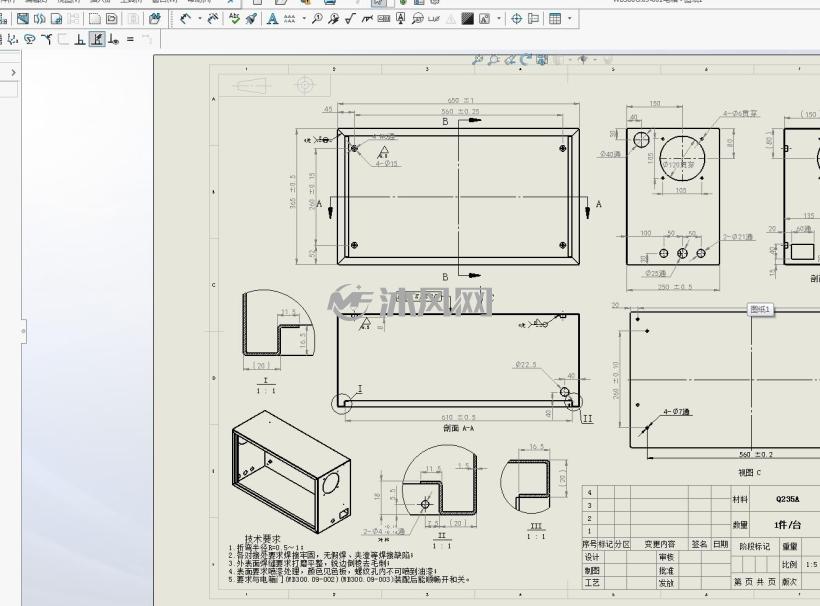
Task: Click the 图纸1 sheet label
Action: coord(759,310)
